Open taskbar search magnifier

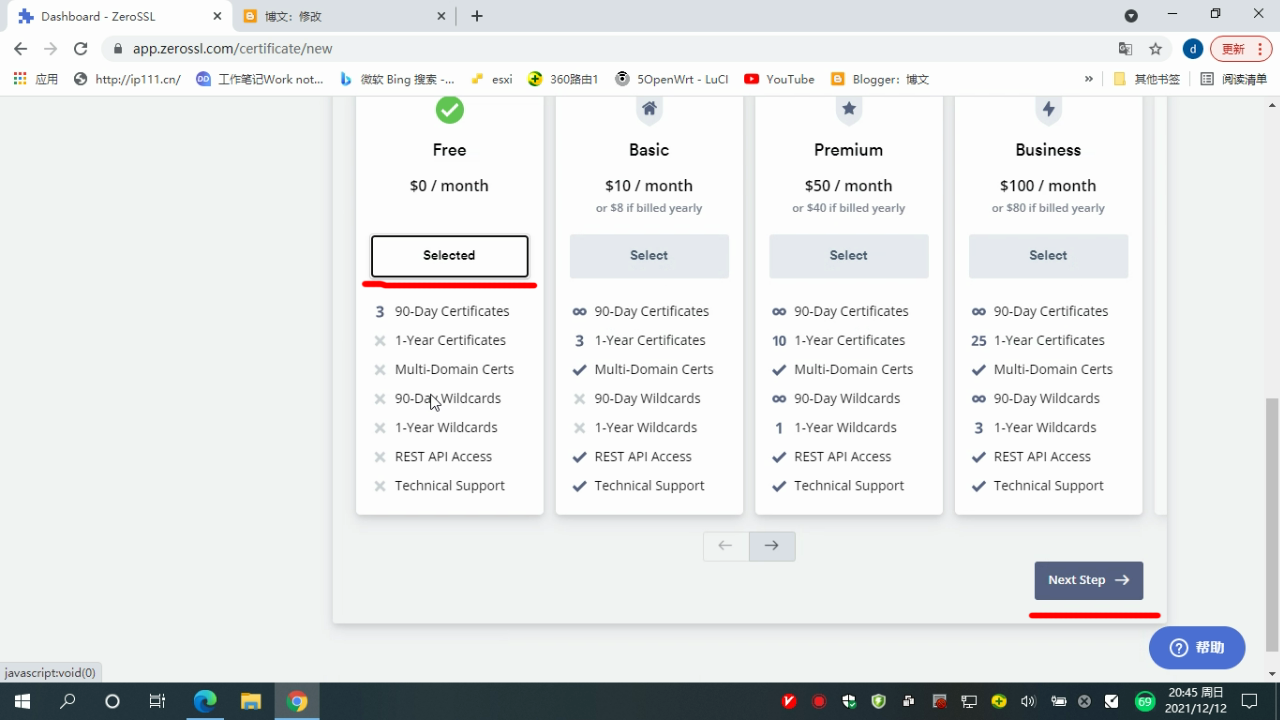click(67, 701)
